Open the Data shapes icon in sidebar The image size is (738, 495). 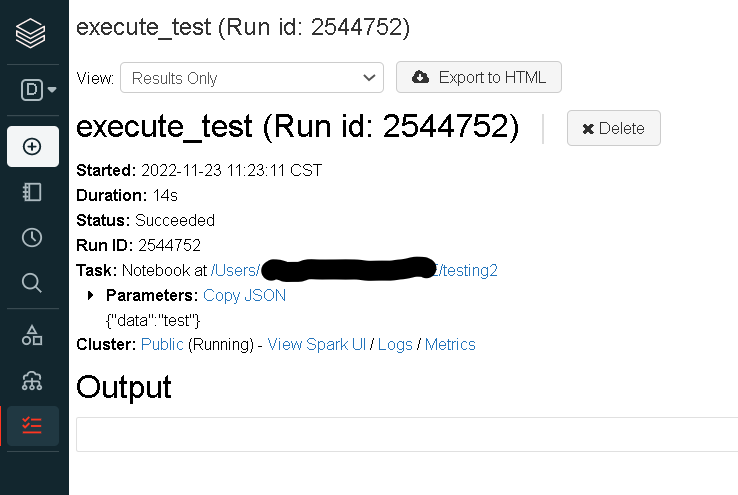pyautogui.click(x=32, y=335)
